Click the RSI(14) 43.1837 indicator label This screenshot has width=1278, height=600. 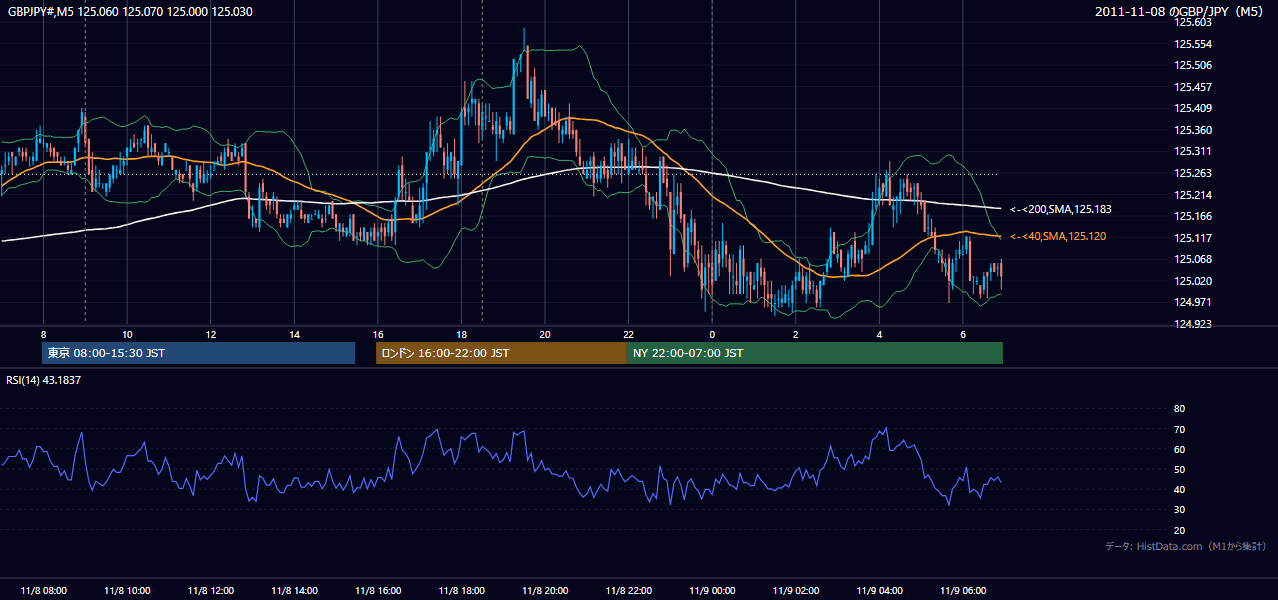click(44, 380)
